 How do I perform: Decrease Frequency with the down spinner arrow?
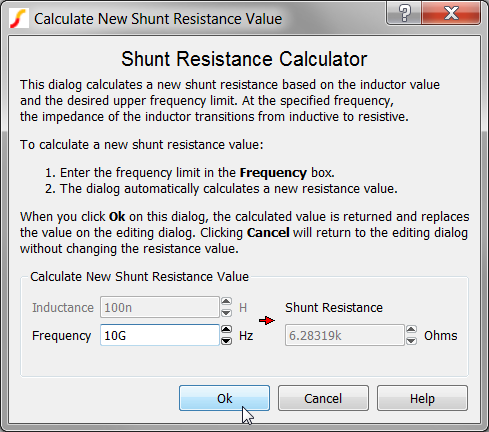click(x=226, y=341)
